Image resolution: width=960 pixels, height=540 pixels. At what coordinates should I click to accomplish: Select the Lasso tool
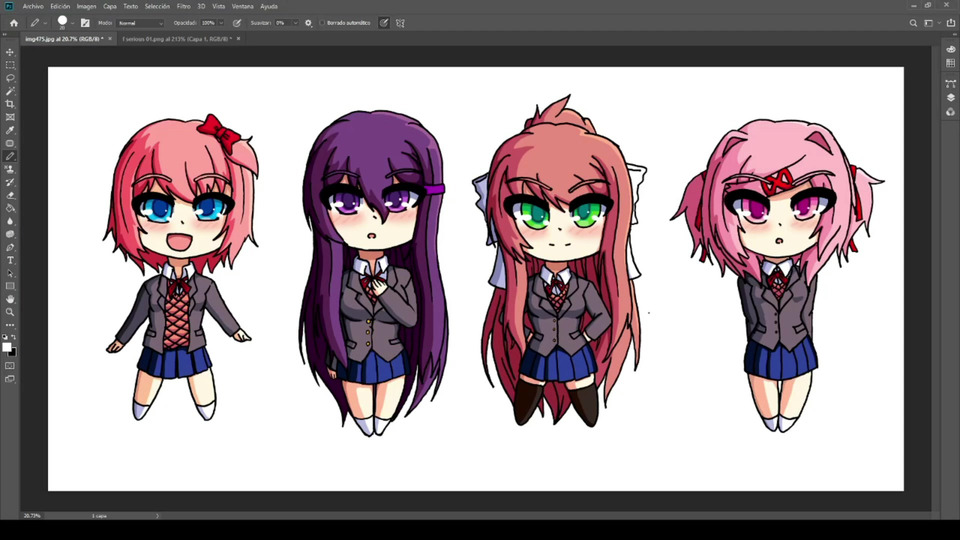10,78
